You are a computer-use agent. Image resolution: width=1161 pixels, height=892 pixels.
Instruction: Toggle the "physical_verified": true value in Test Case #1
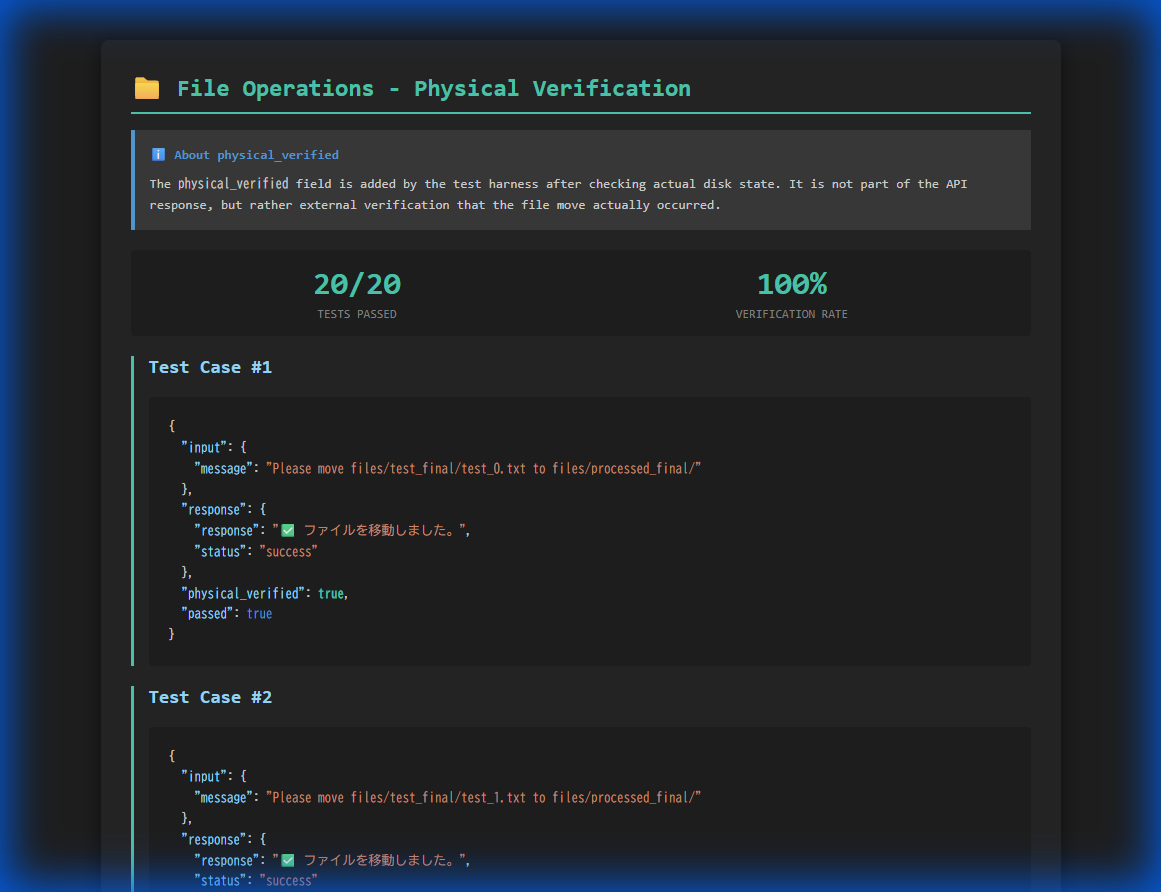(x=331, y=593)
